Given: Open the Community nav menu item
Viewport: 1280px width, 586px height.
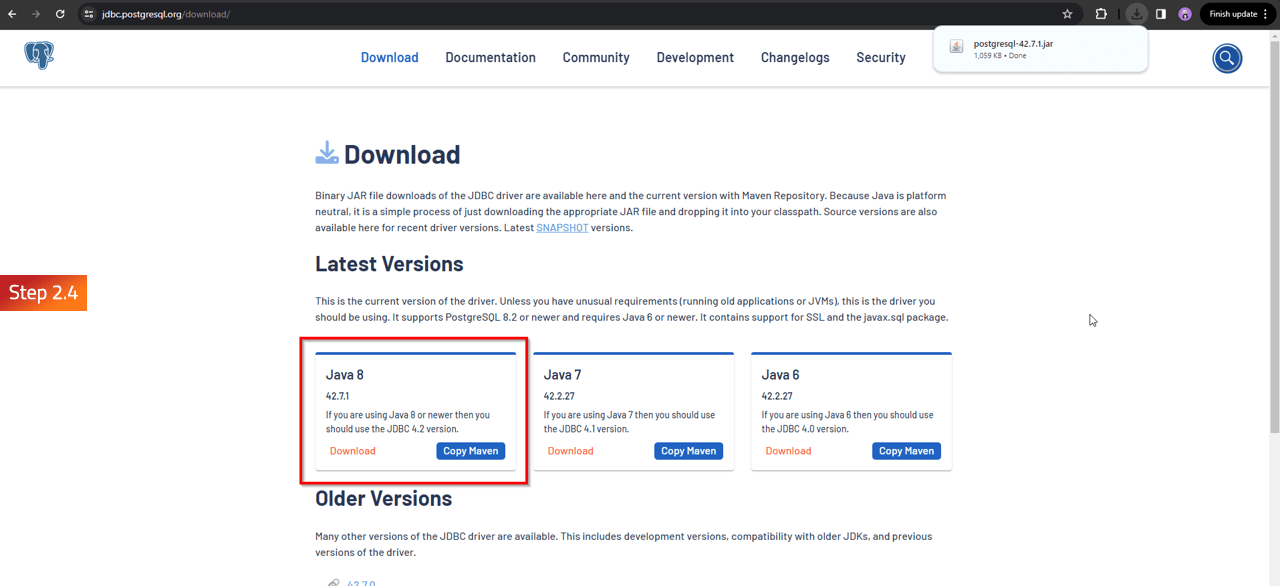Looking at the screenshot, I should tap(596, 57).
